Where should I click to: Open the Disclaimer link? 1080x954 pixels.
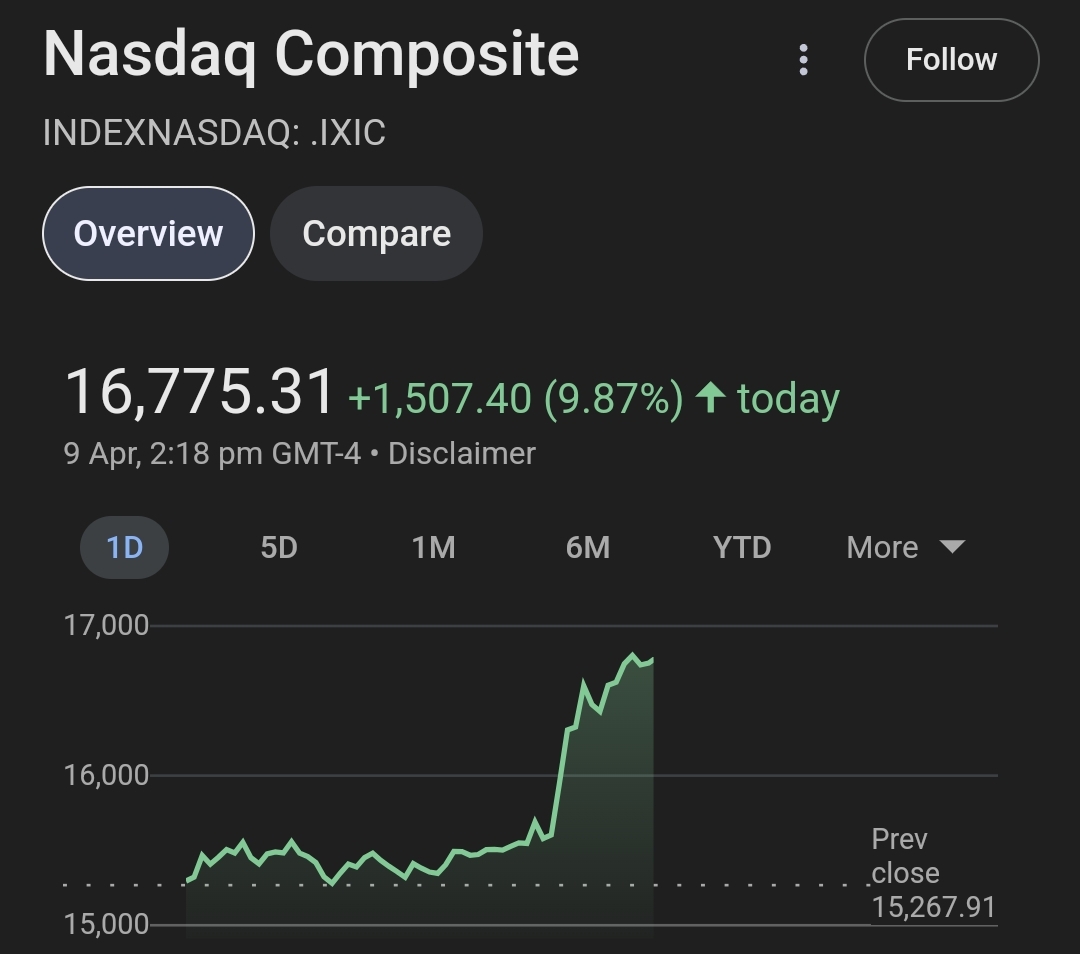point(462,453)
